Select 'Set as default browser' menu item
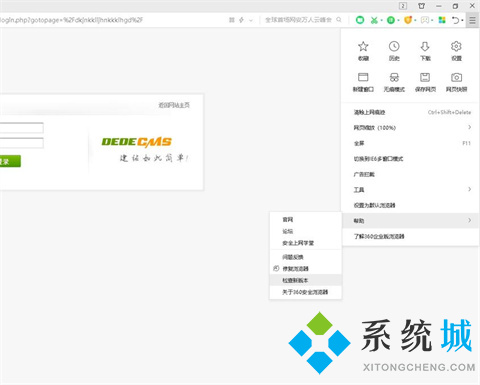Image resolution: width=480 pixels, height=385 pixels. pyautogui.click(x=411, y=205)
